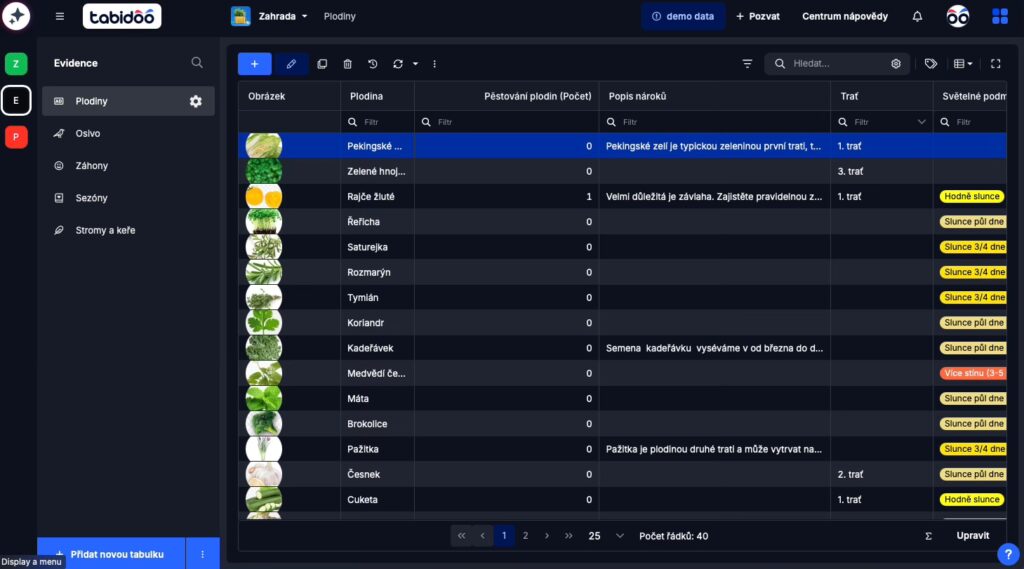Viewport: 1024px width, 569px height.
Task: Add a new record with the blue plus button
Action: (x=255, y=64)
